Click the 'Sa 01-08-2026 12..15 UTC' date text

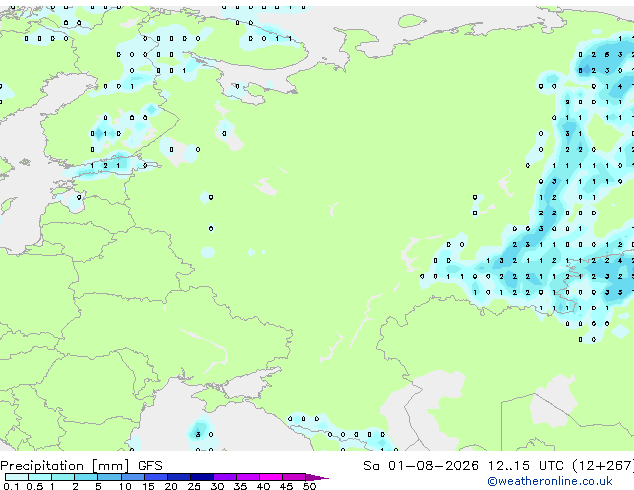pos(463,466)
